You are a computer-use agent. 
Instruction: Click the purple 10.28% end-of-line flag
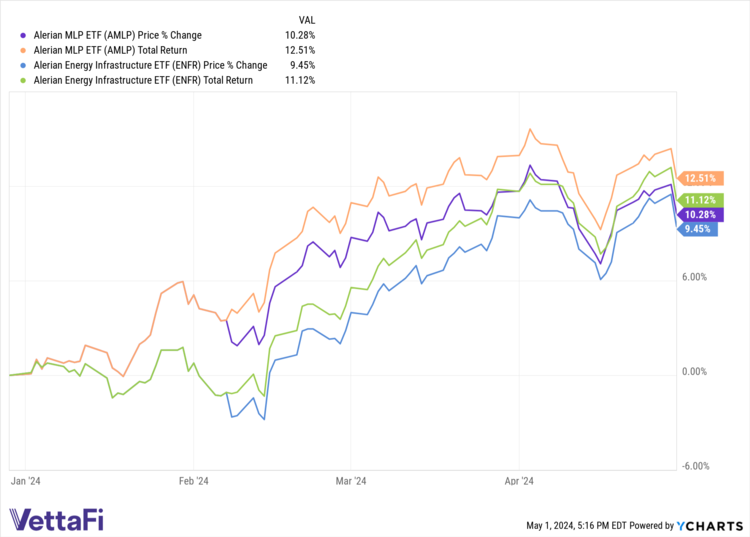[699, 214]
